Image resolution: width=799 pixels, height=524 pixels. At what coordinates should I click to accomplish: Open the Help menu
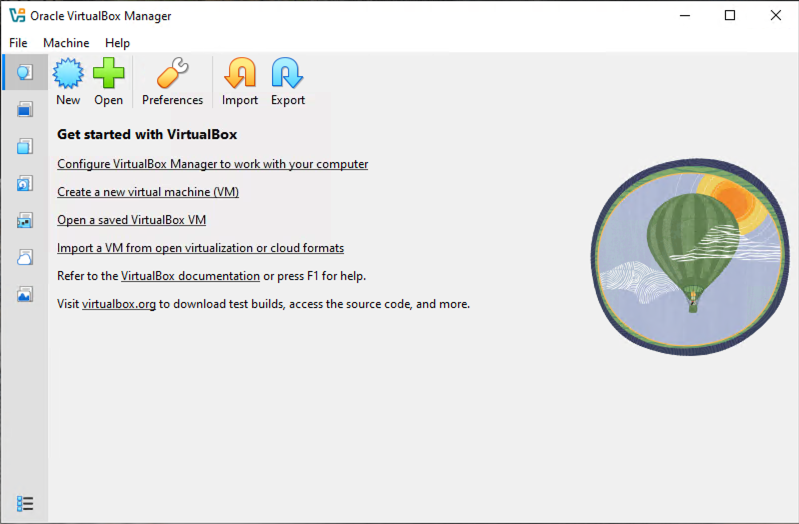click(x=117, y=43)
